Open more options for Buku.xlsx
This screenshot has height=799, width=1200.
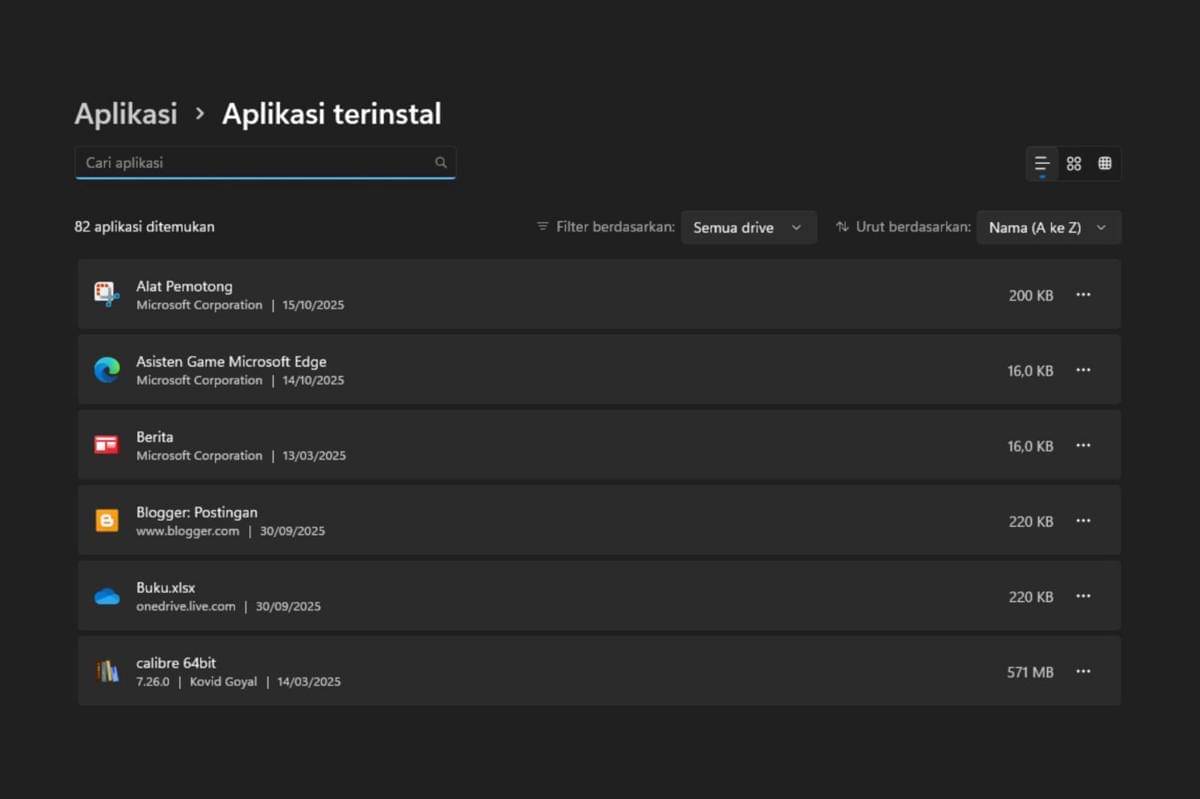tap(1083, 596)
